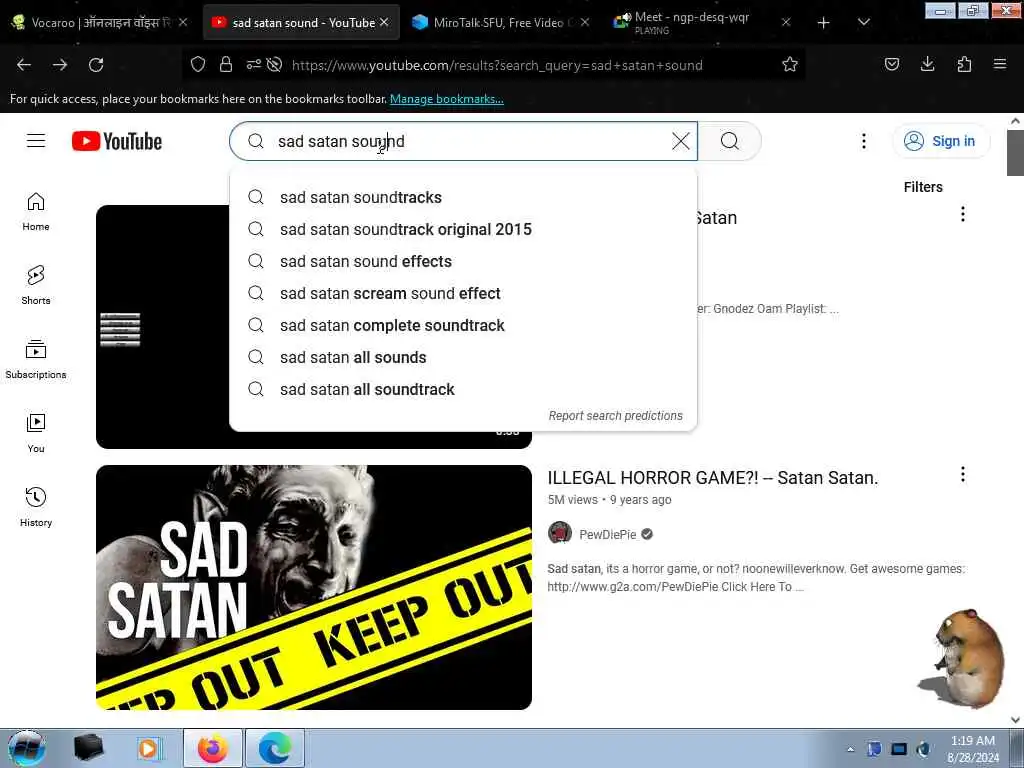Choose suggestion sad satan all sounds
This screenshot has width=1024, height=768.
coord(463,357)
